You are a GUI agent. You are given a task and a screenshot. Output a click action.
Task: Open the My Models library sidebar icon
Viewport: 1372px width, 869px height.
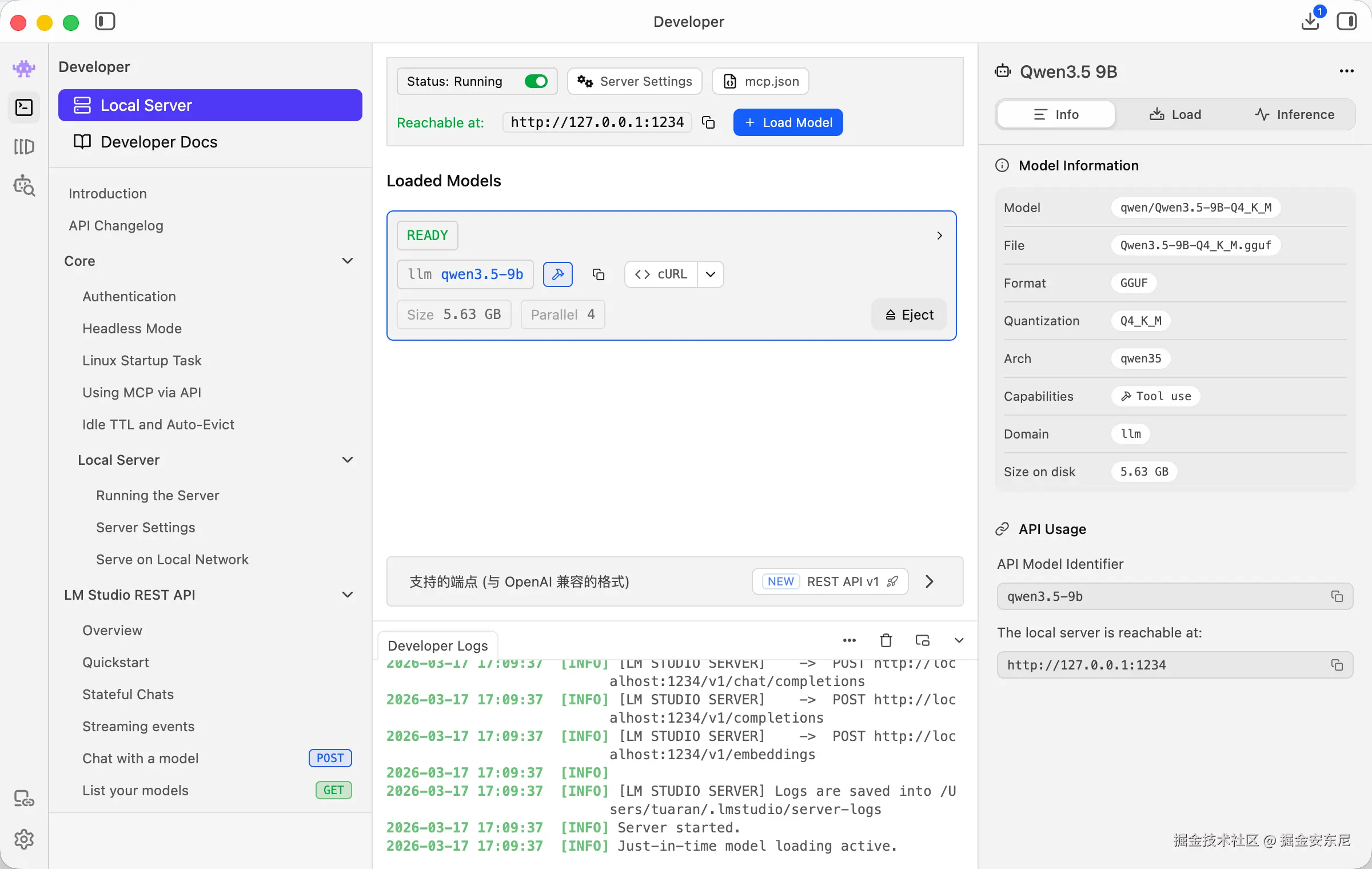coord(23,146)
